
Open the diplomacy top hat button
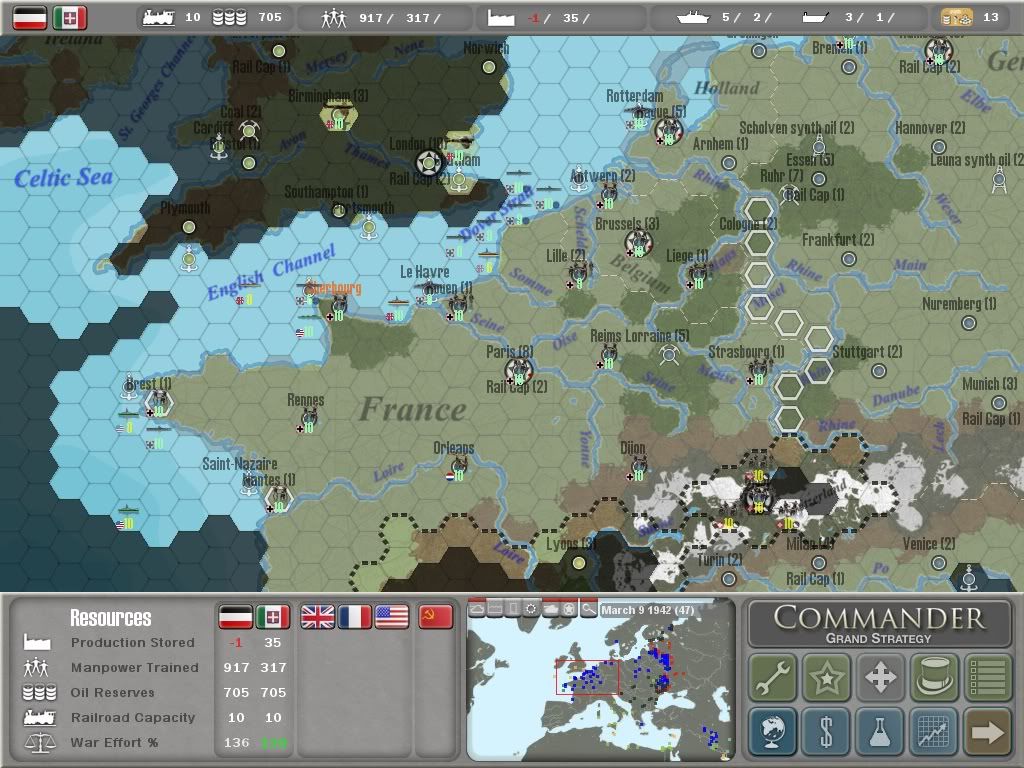coord(934,677)
